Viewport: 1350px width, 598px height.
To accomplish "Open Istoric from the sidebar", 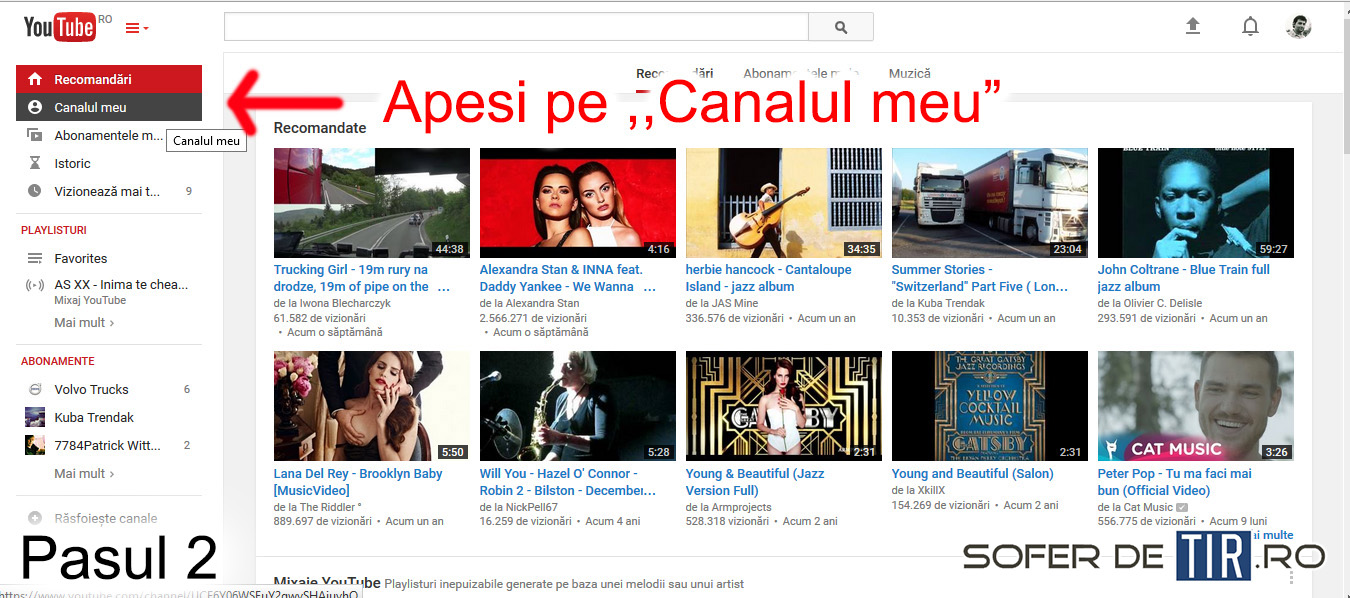I will [72, 163].
